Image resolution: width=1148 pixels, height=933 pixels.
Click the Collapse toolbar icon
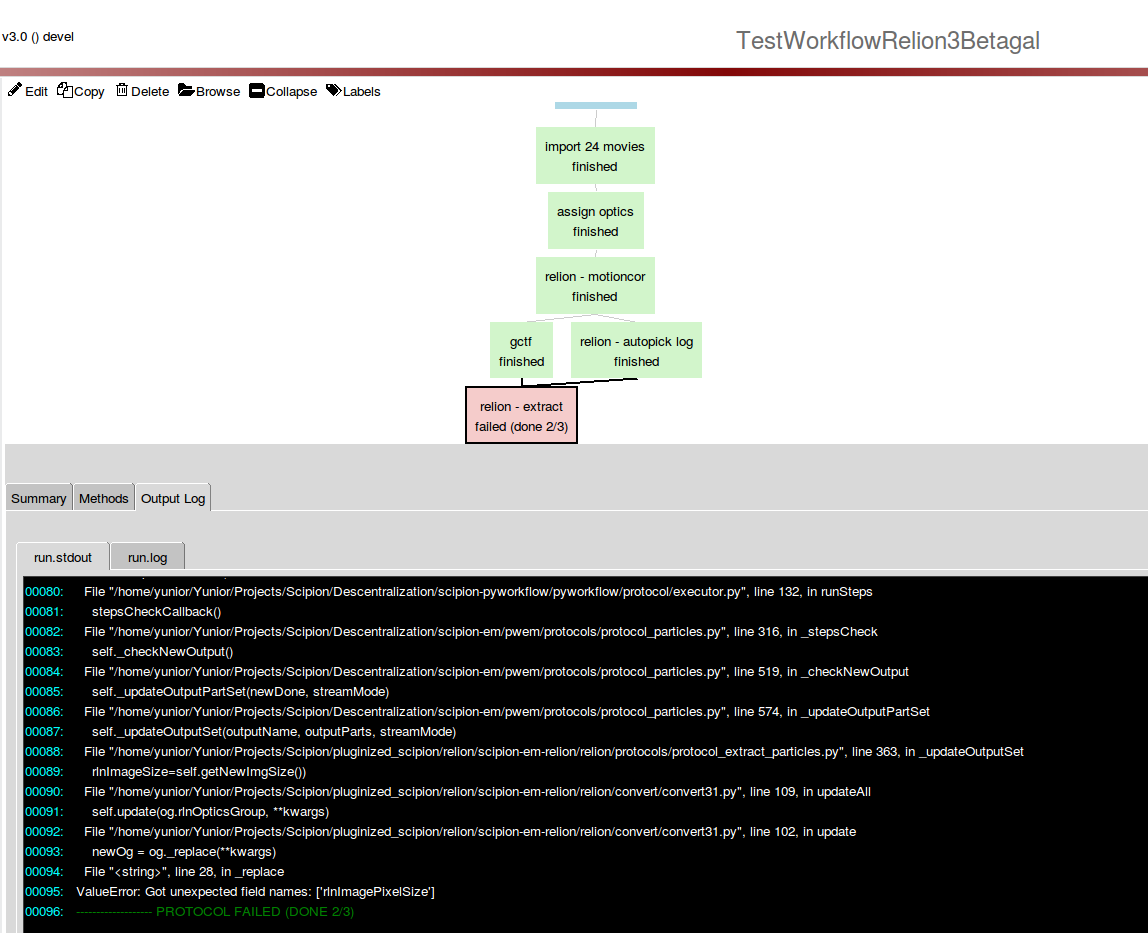(x=256, y=91)
